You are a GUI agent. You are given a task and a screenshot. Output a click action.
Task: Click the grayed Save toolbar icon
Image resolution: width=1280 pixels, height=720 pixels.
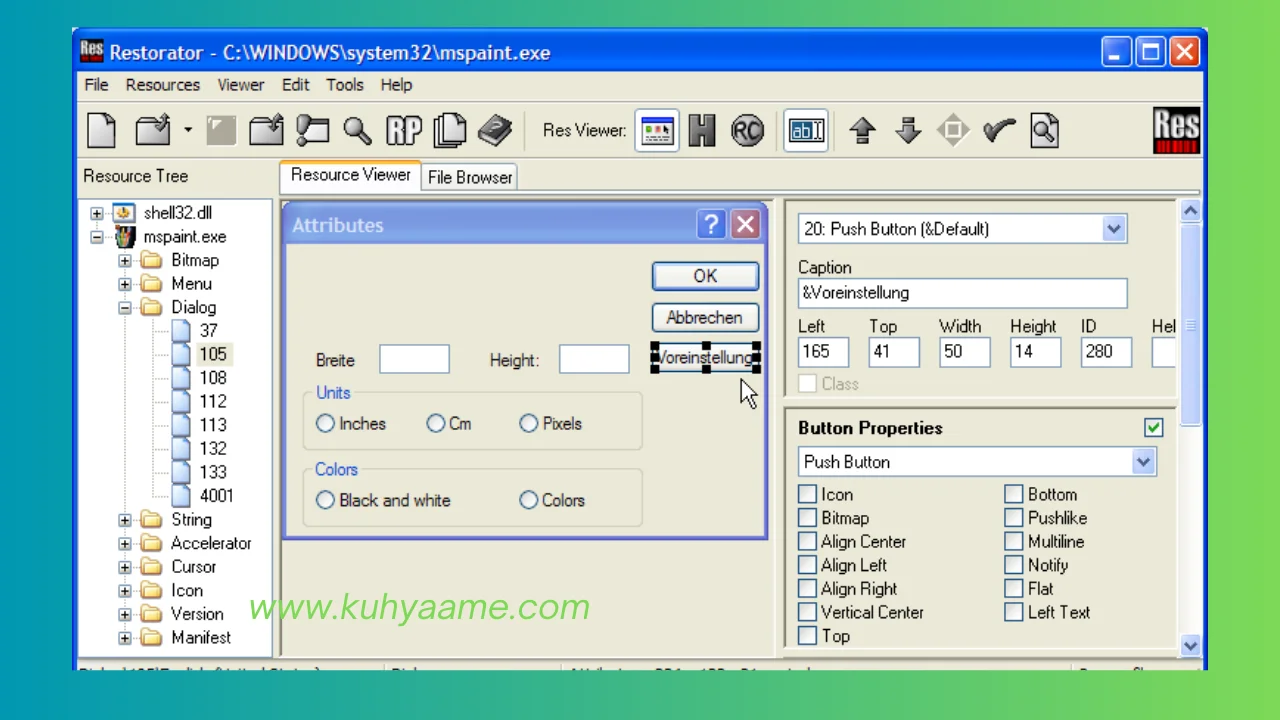[x=221, y=130]
